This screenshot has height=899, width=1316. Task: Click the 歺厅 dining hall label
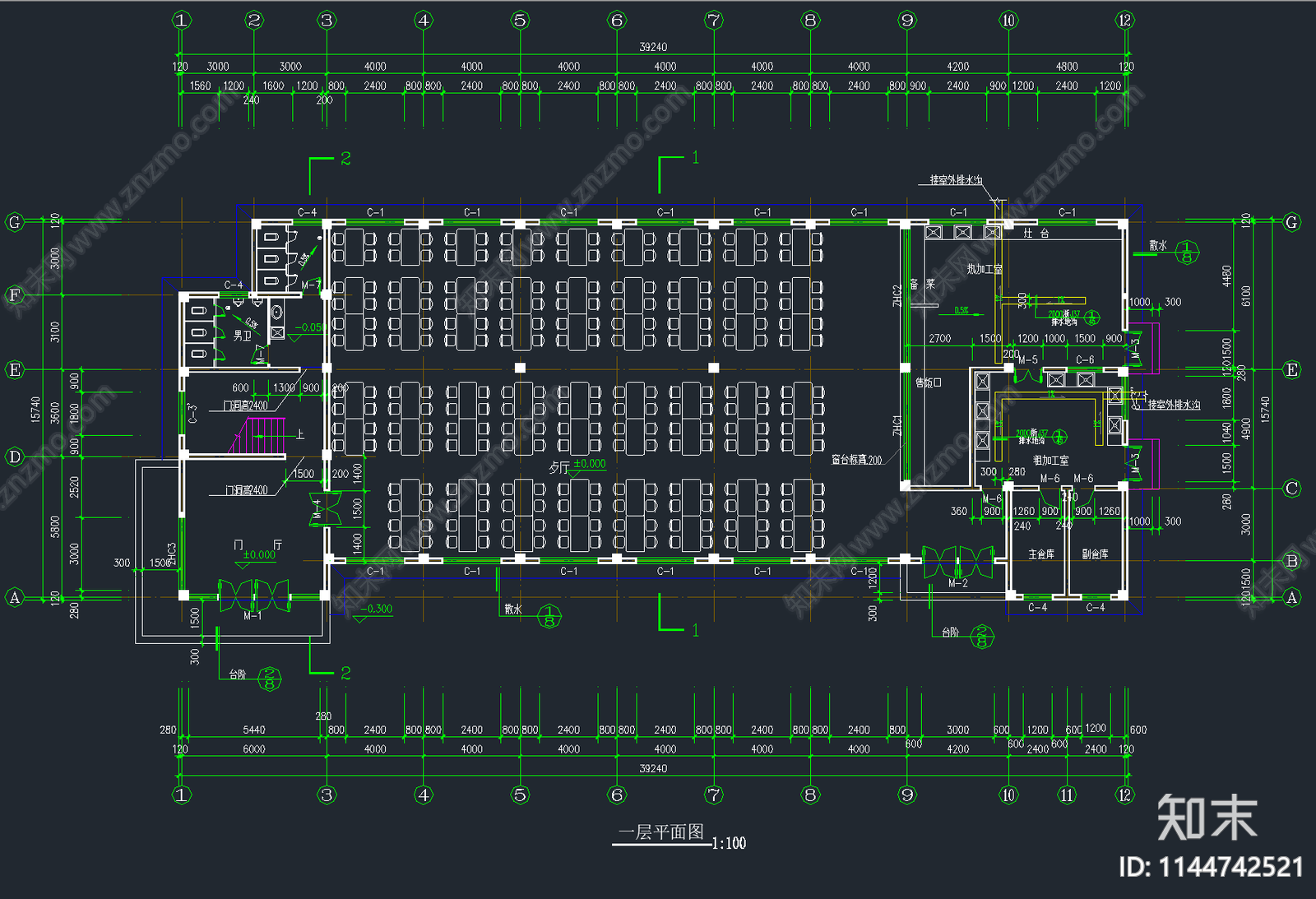coord(559,468)
